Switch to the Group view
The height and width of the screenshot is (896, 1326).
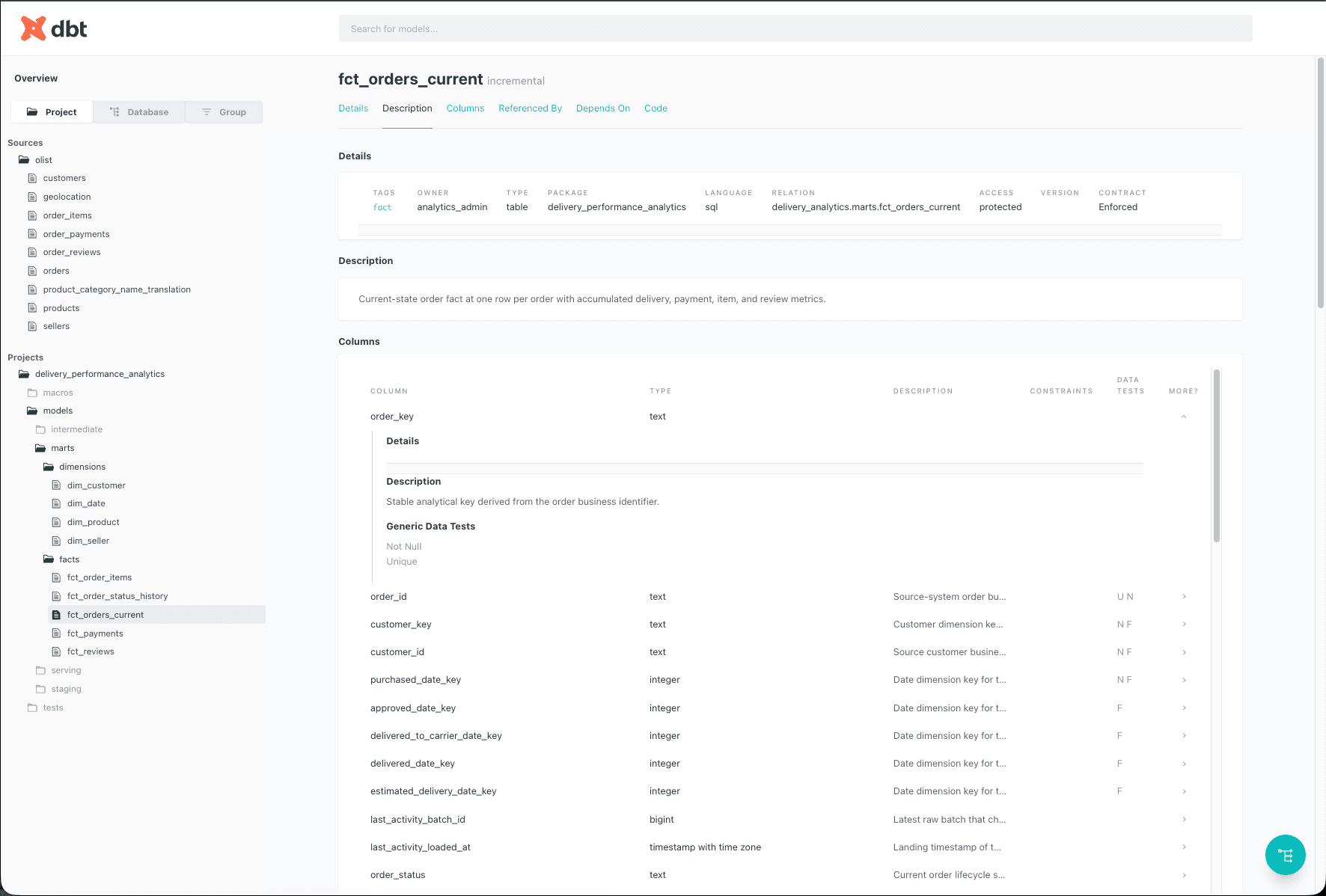pos(224,111)
